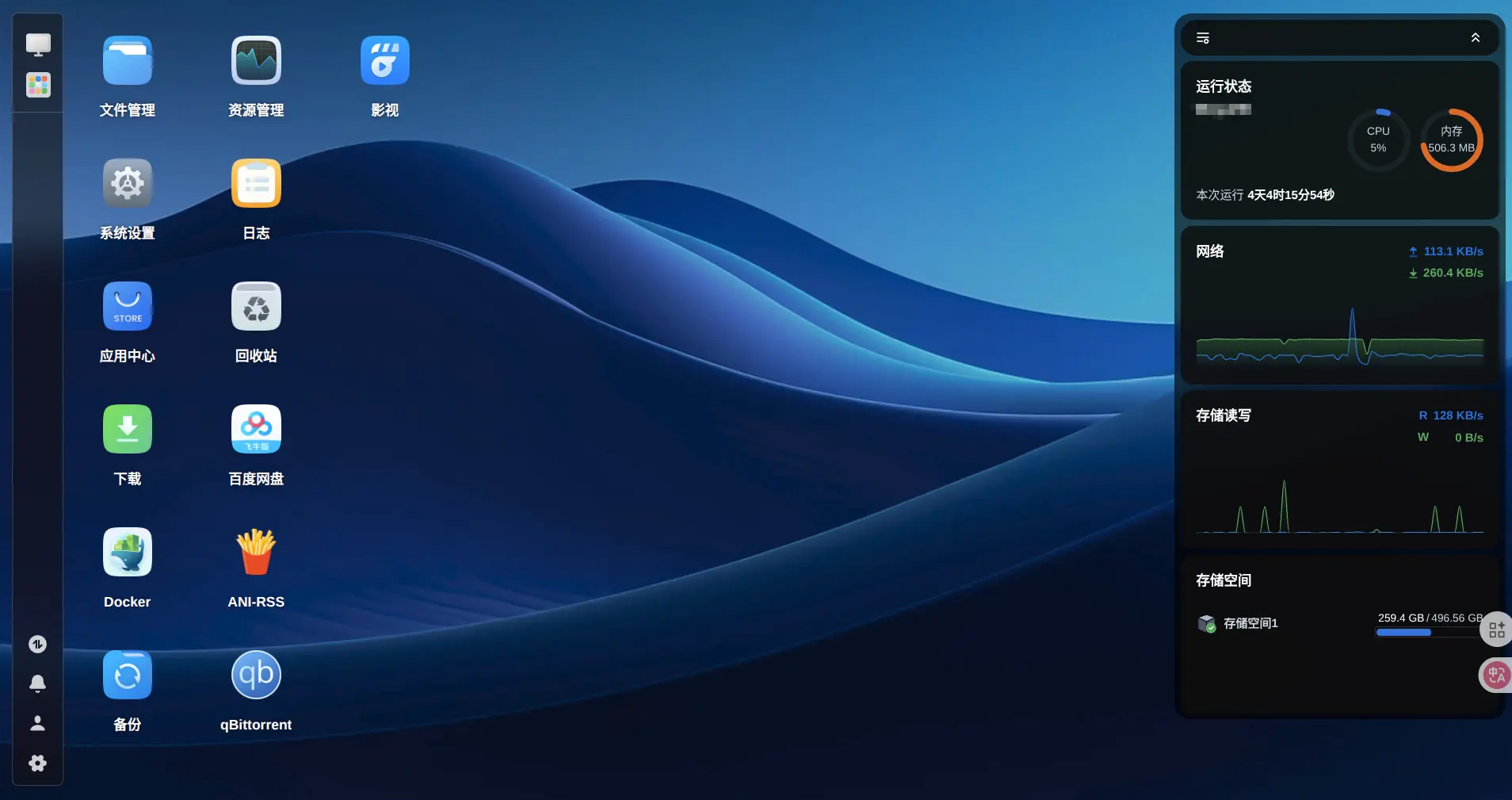Open the sidebar settings gear

tap(37, 763)
